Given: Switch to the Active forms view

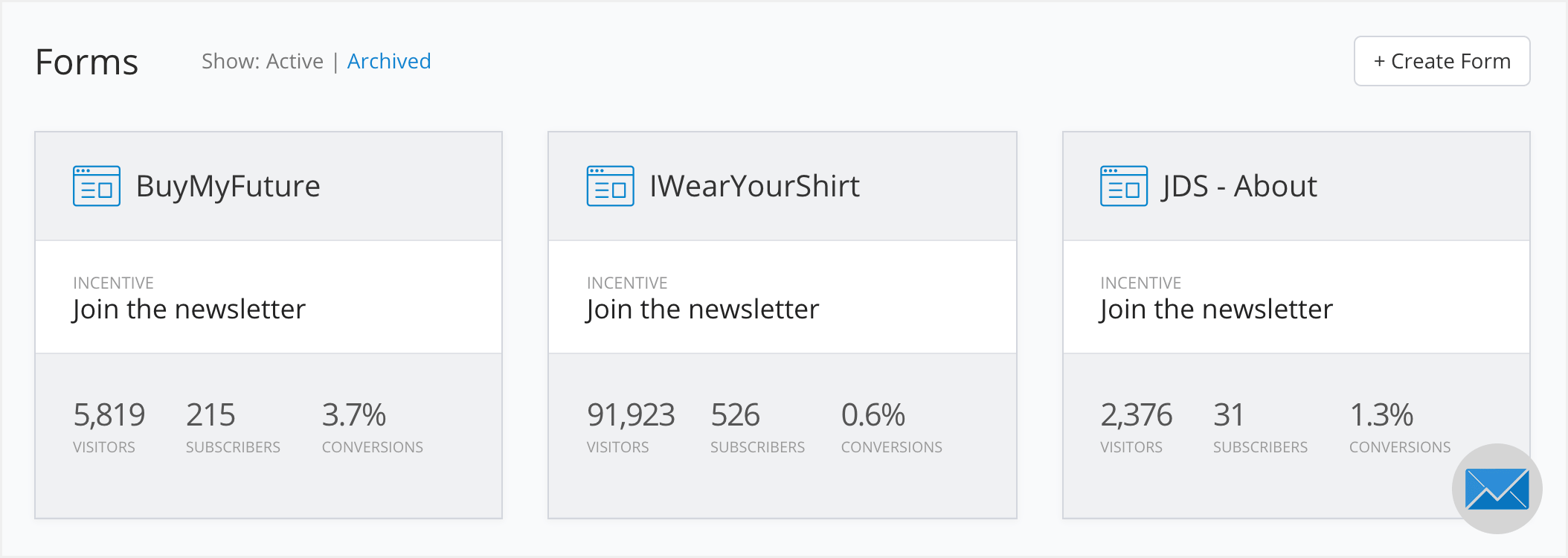Looking at the screenshot, I should tap(295, 61).
